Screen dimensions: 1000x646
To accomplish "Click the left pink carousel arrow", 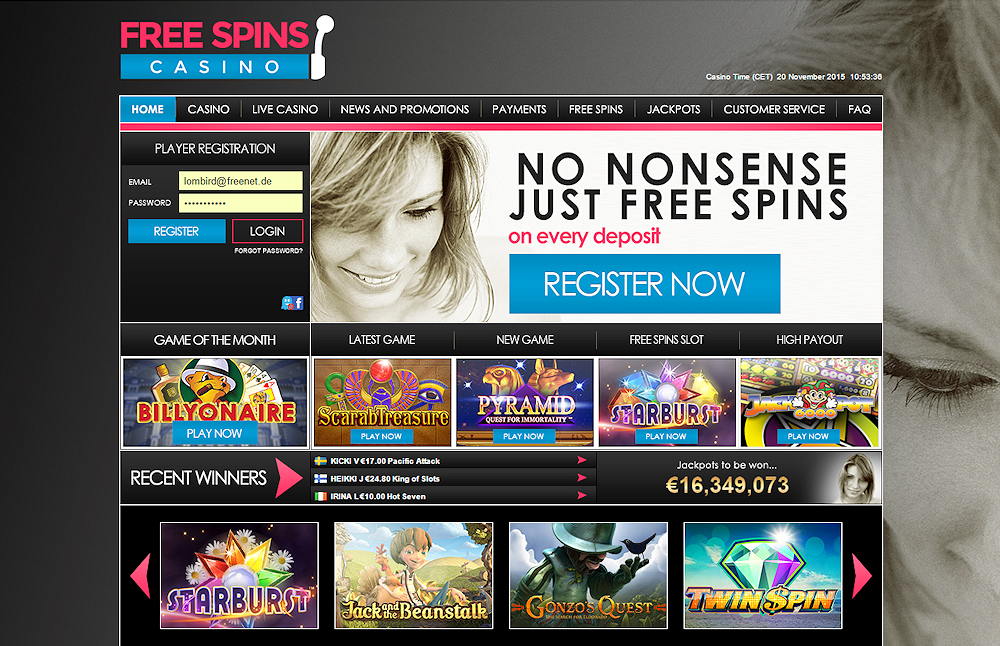I will [140, 575].
